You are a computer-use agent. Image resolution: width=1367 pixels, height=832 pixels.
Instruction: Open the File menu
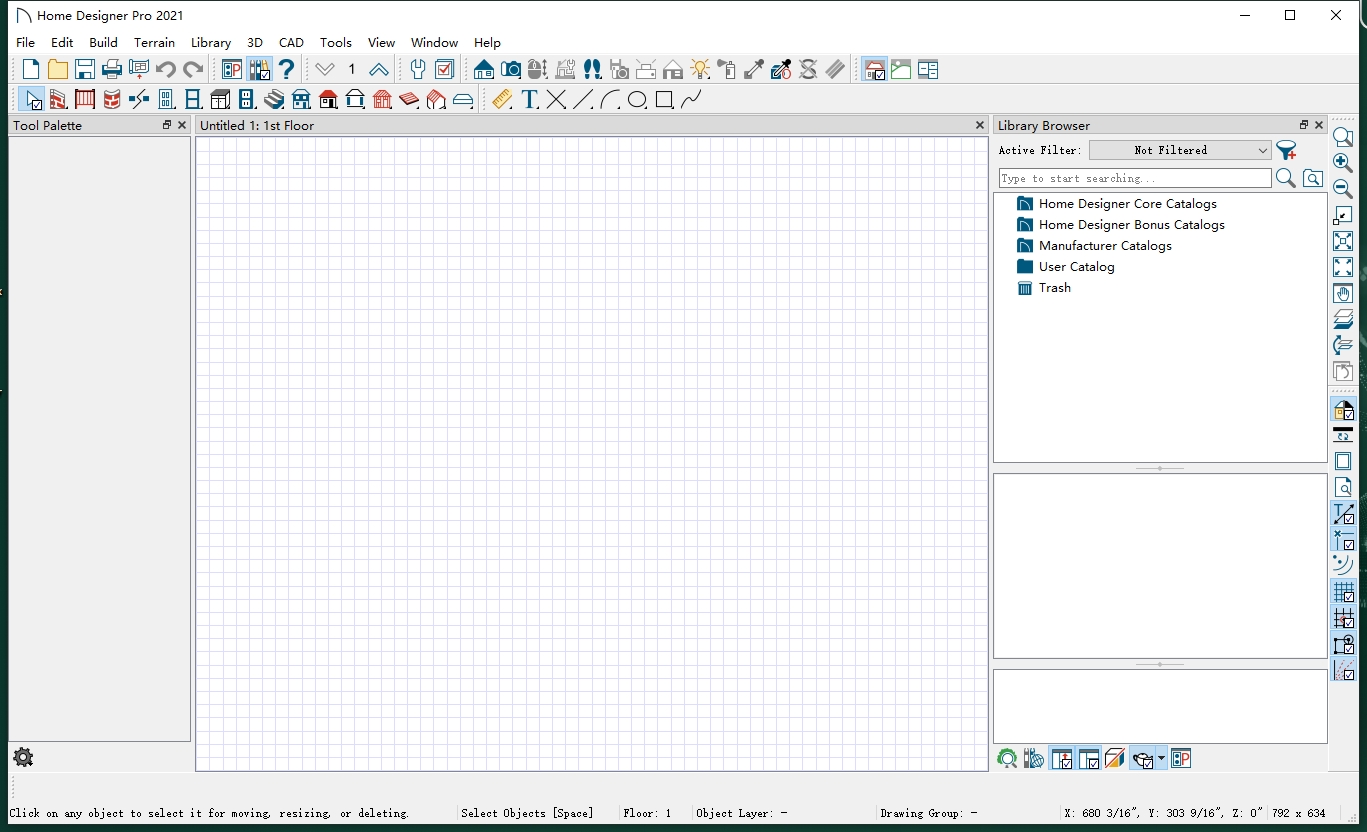26,42
